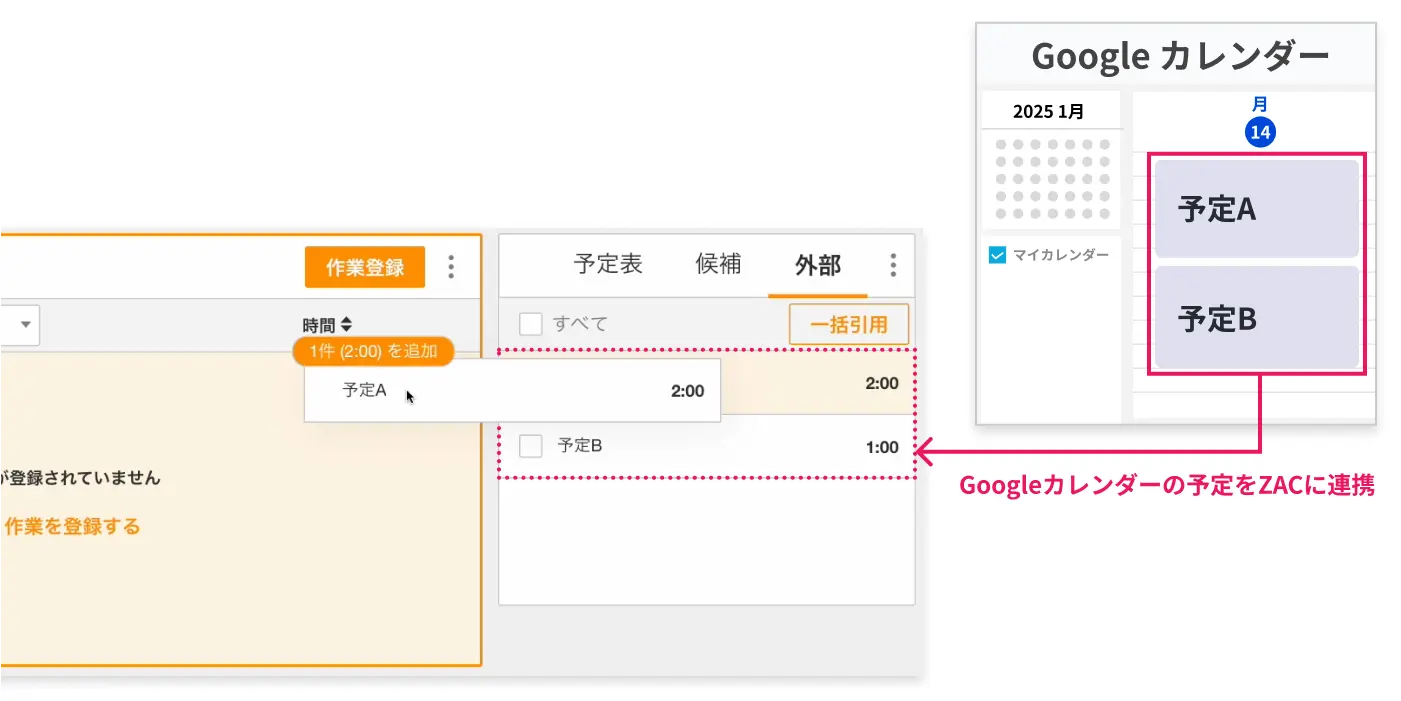Open the kebab menu beside 外部 tab
The image size is (1401, 701).
click(893, 265)
